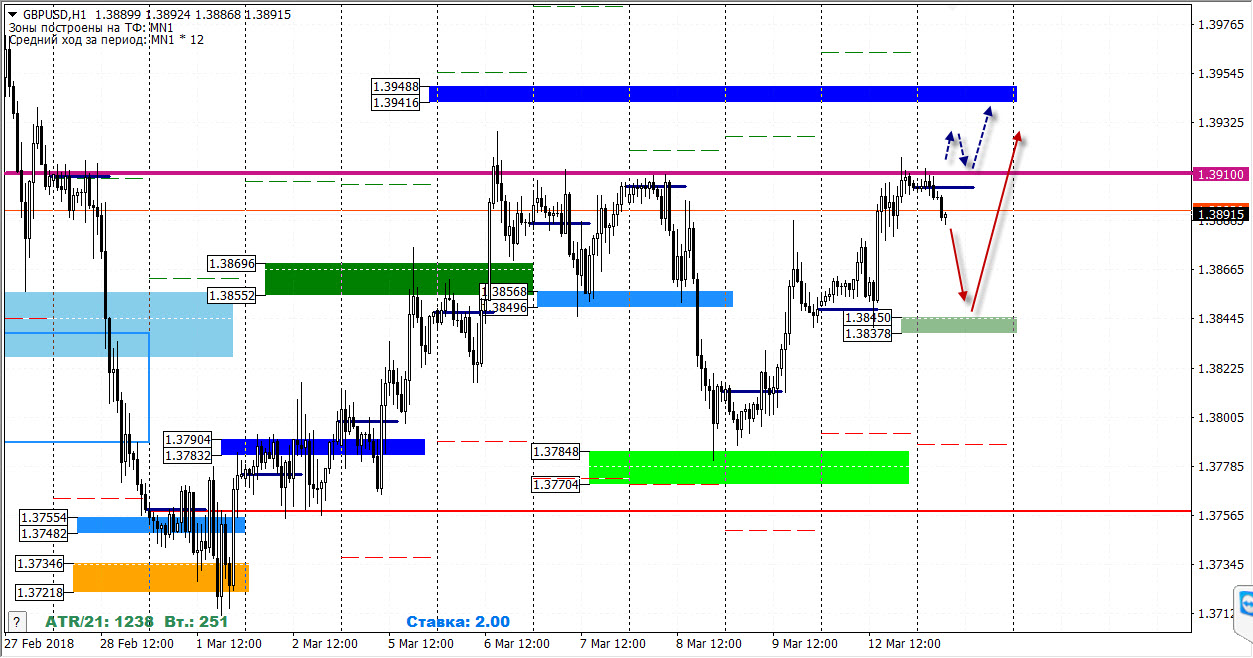The image size is (1253, 658).
Task: Click the 1.37704 price tag
Action: point(556,484)
